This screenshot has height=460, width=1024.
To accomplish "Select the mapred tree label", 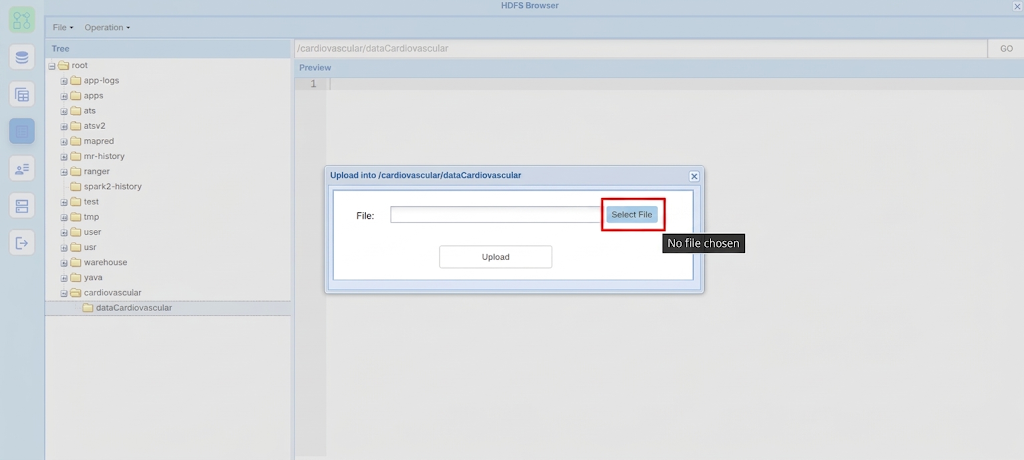I will [99, 140].
